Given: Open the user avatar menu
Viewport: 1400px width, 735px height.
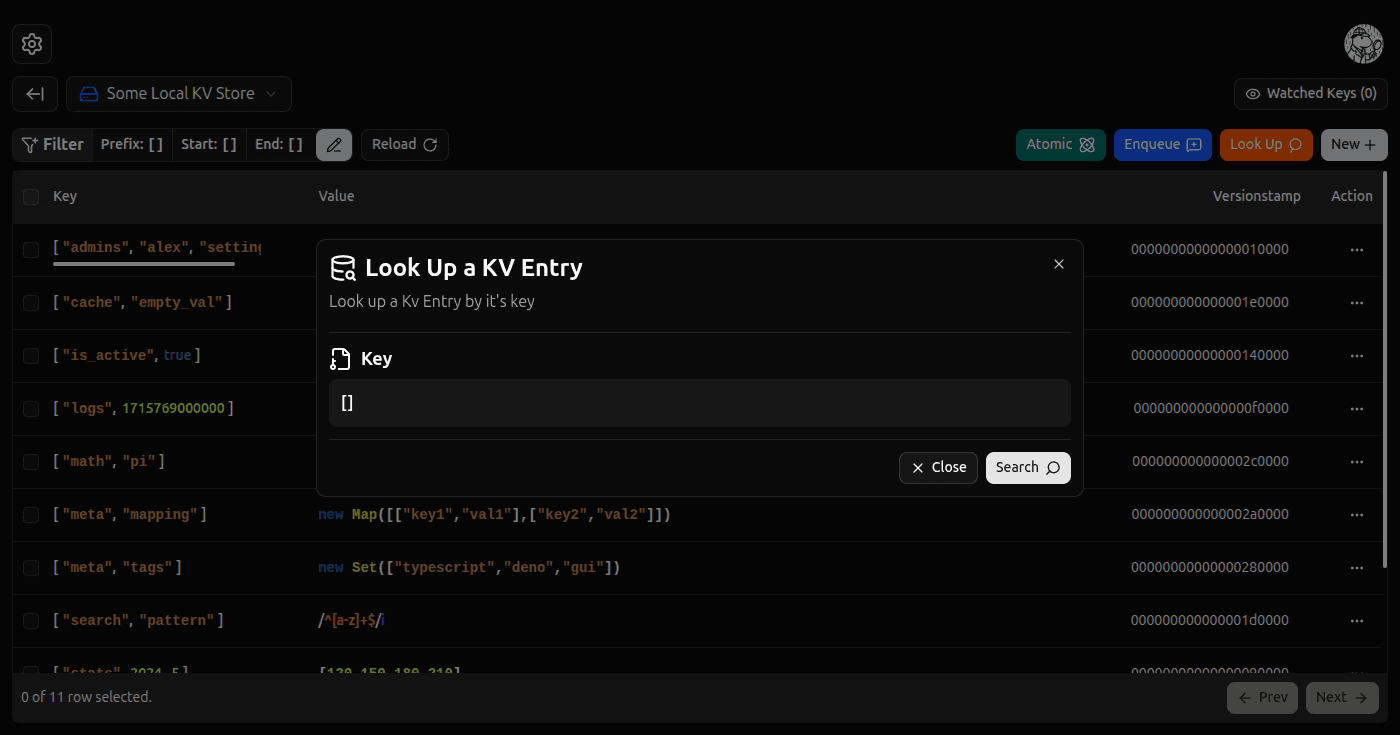Looking at the screenshot, I should point(1363,44).
